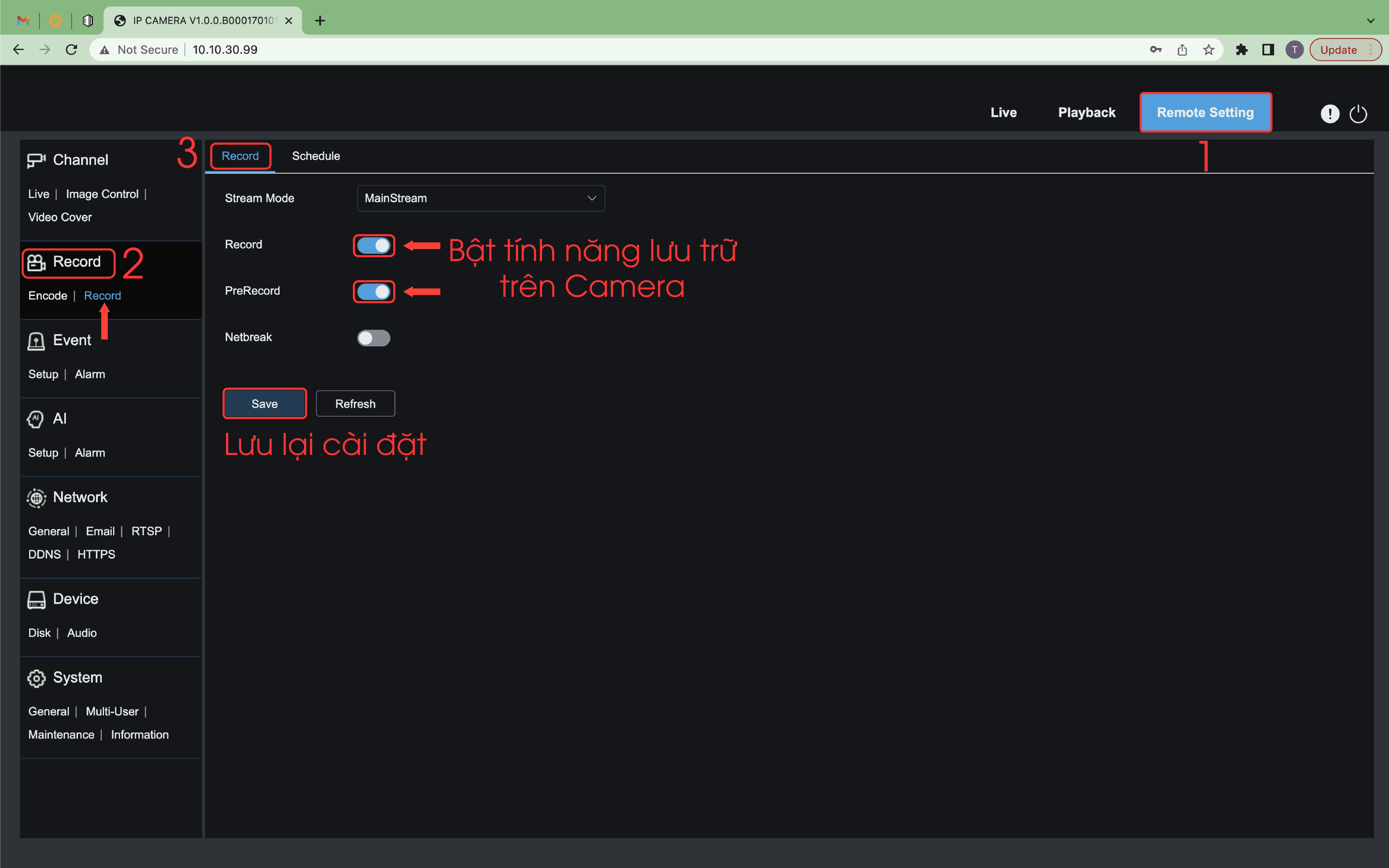Switch to the Schedule tab
The image size is (1389, 868).
coord(316,156)
